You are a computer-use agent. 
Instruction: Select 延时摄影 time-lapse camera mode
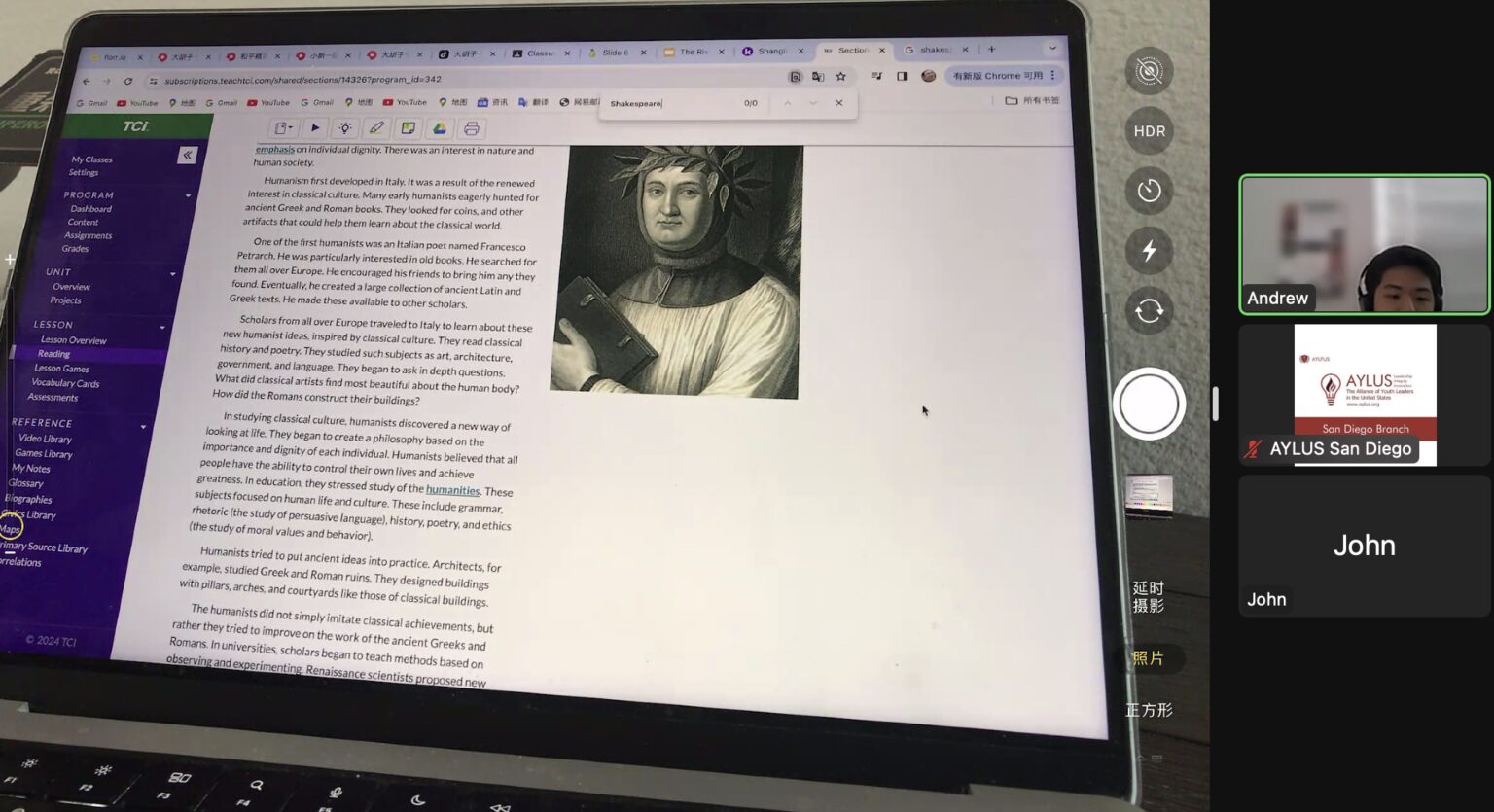point(1149,596)
